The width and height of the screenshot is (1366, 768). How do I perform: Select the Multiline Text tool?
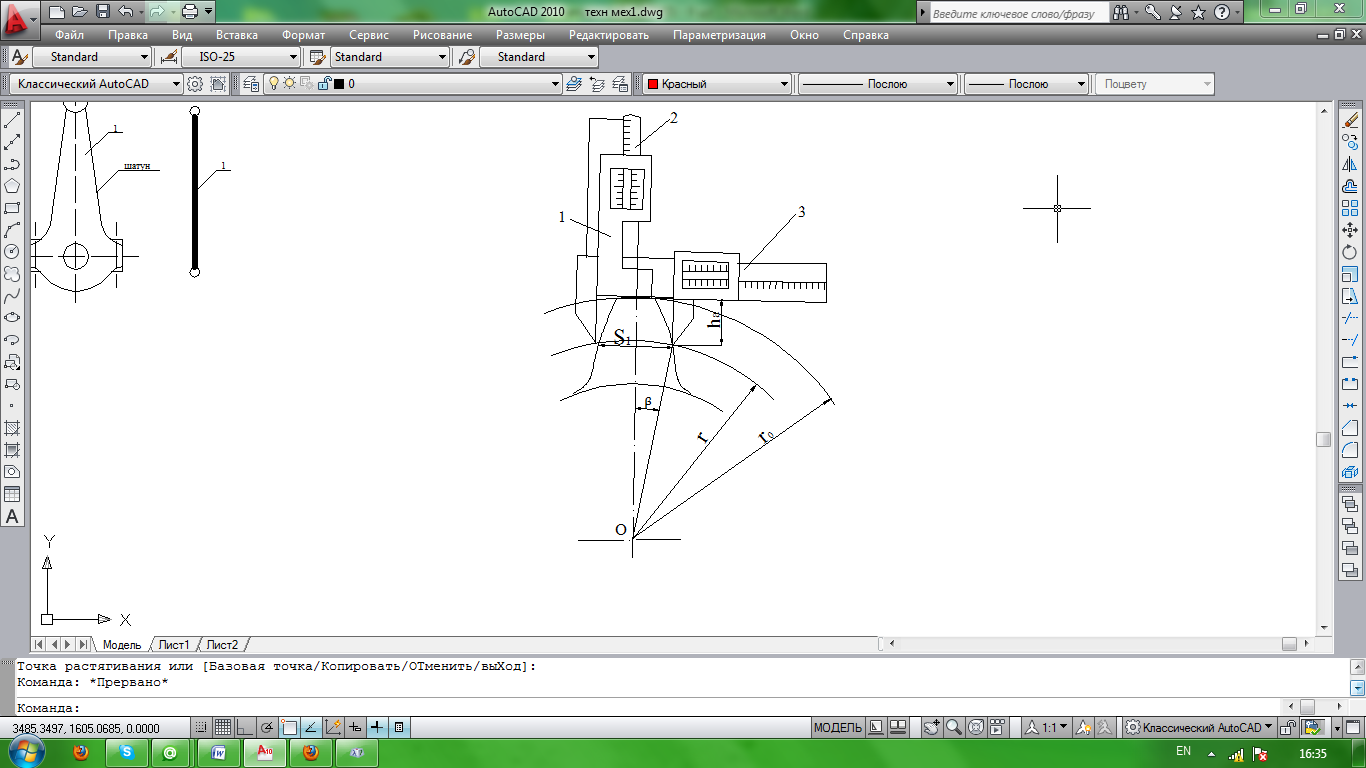(x=12, y=516)
